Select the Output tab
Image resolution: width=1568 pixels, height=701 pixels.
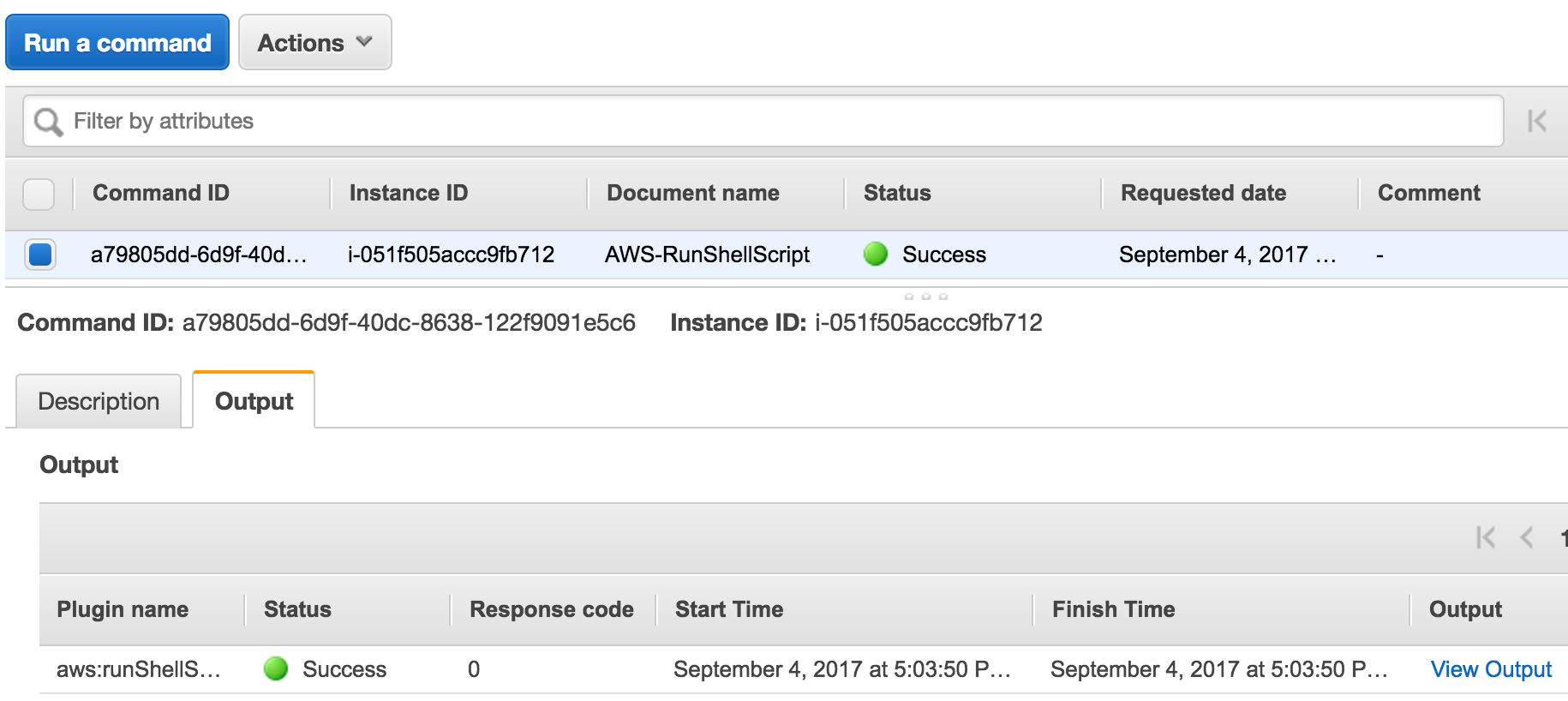[x=254, y=401]
